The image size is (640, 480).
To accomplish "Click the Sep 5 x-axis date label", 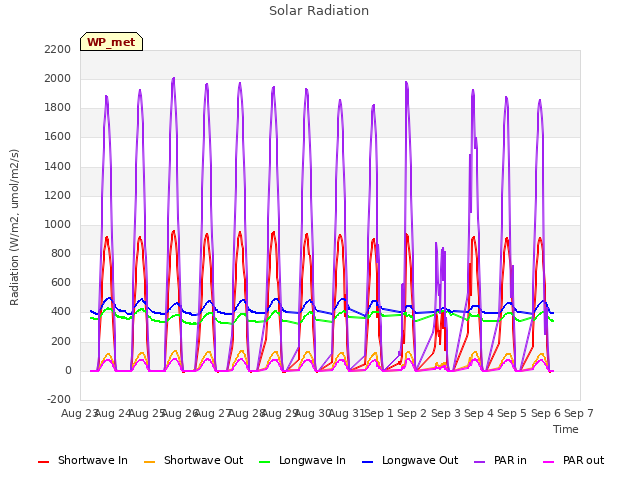I will pyautogui.click(x=512, y=413).
